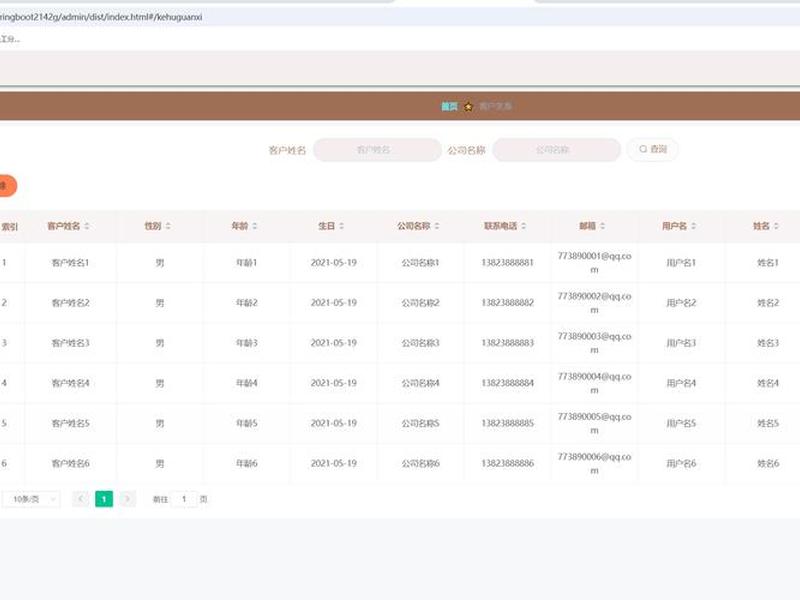Click the jump-to-page number field

184,499
